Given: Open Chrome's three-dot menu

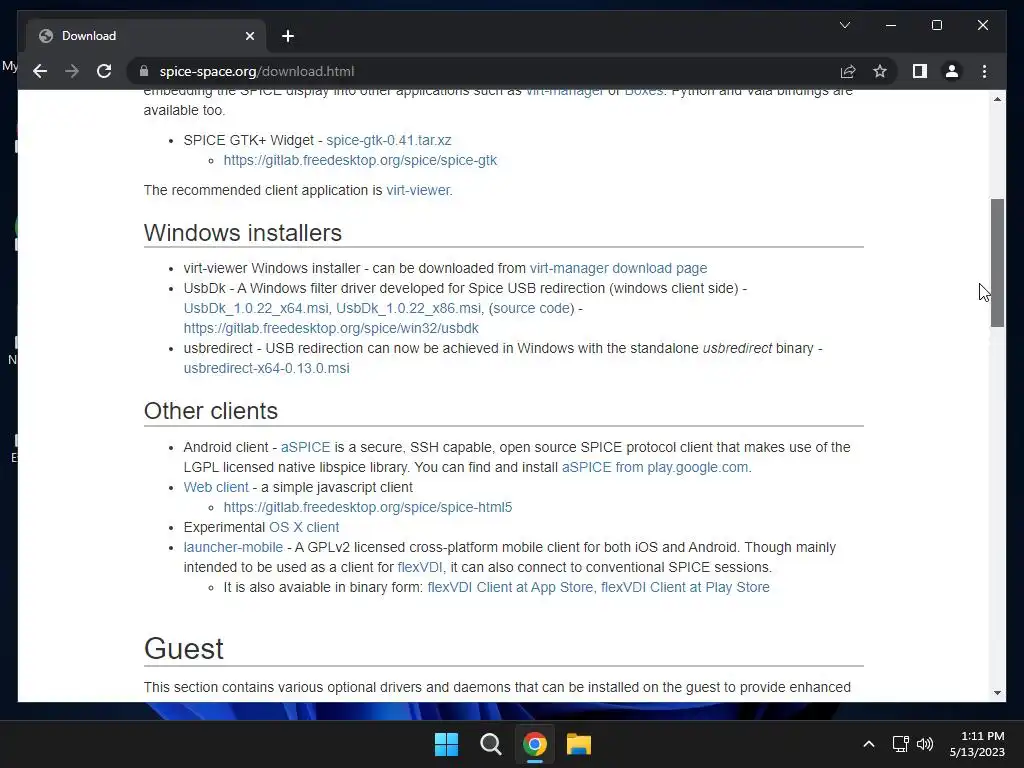Looking at the screenshot, I should [x=984, y=71].
